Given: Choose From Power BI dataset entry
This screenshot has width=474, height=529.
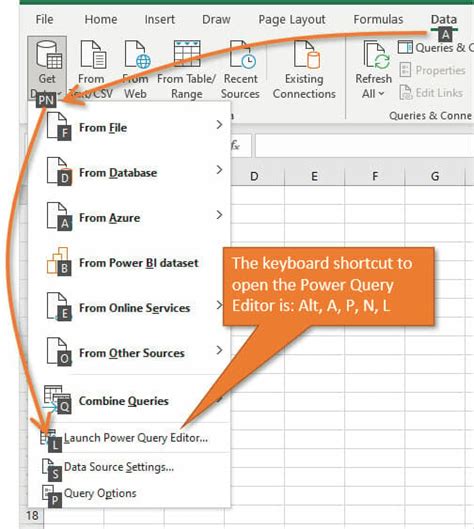Looking at the screenshot, I should click(x=129, y=262).
